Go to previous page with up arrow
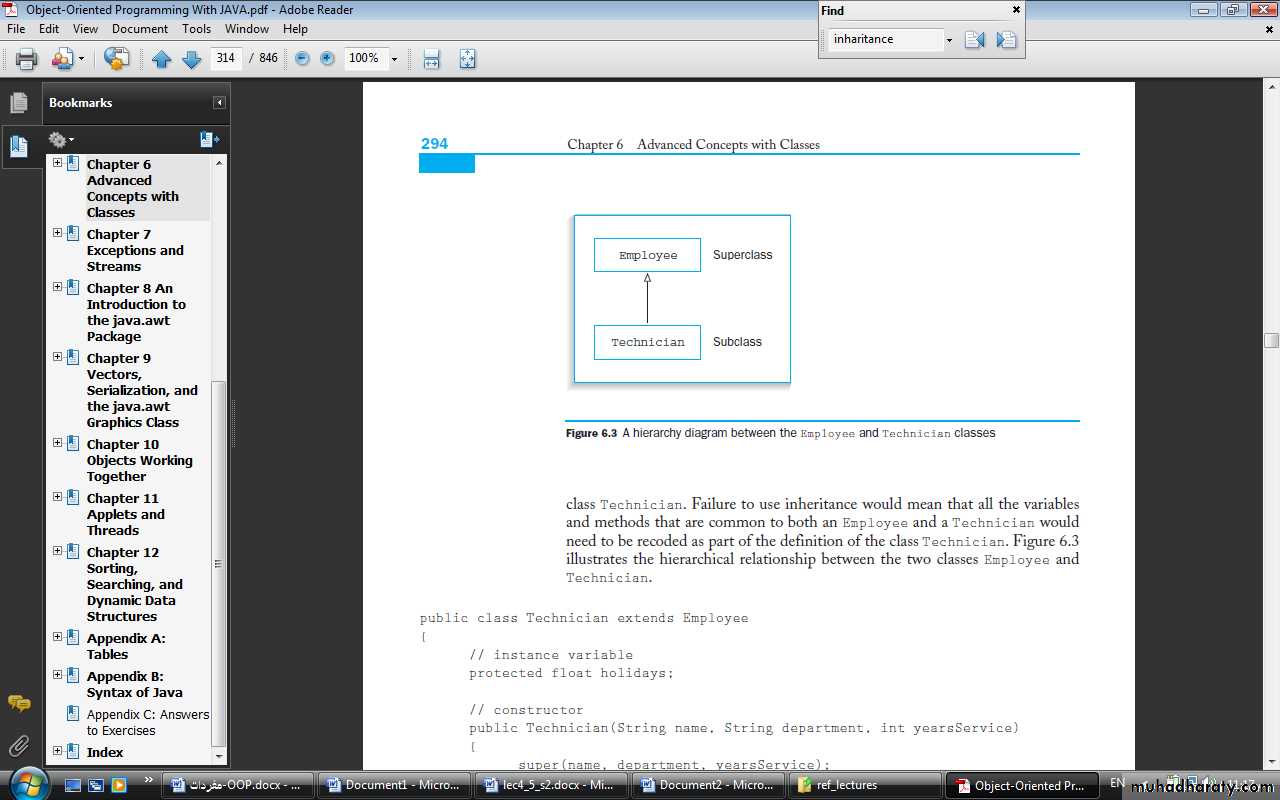 click(x=162, y=59)
